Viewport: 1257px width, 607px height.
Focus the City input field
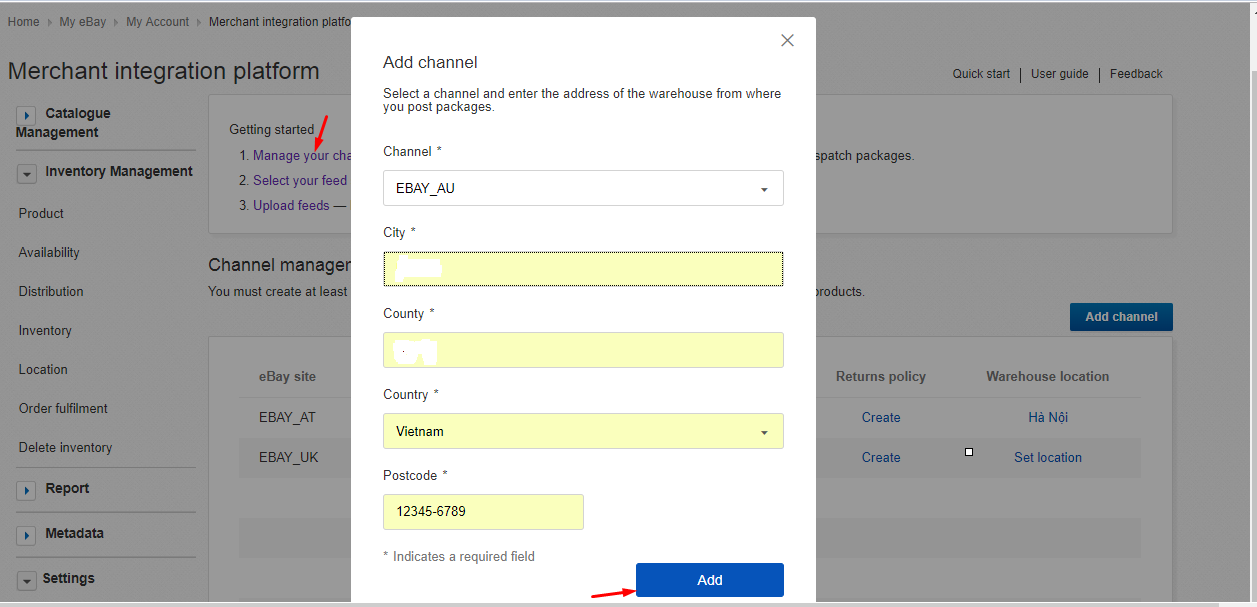(x=583, y=269)
